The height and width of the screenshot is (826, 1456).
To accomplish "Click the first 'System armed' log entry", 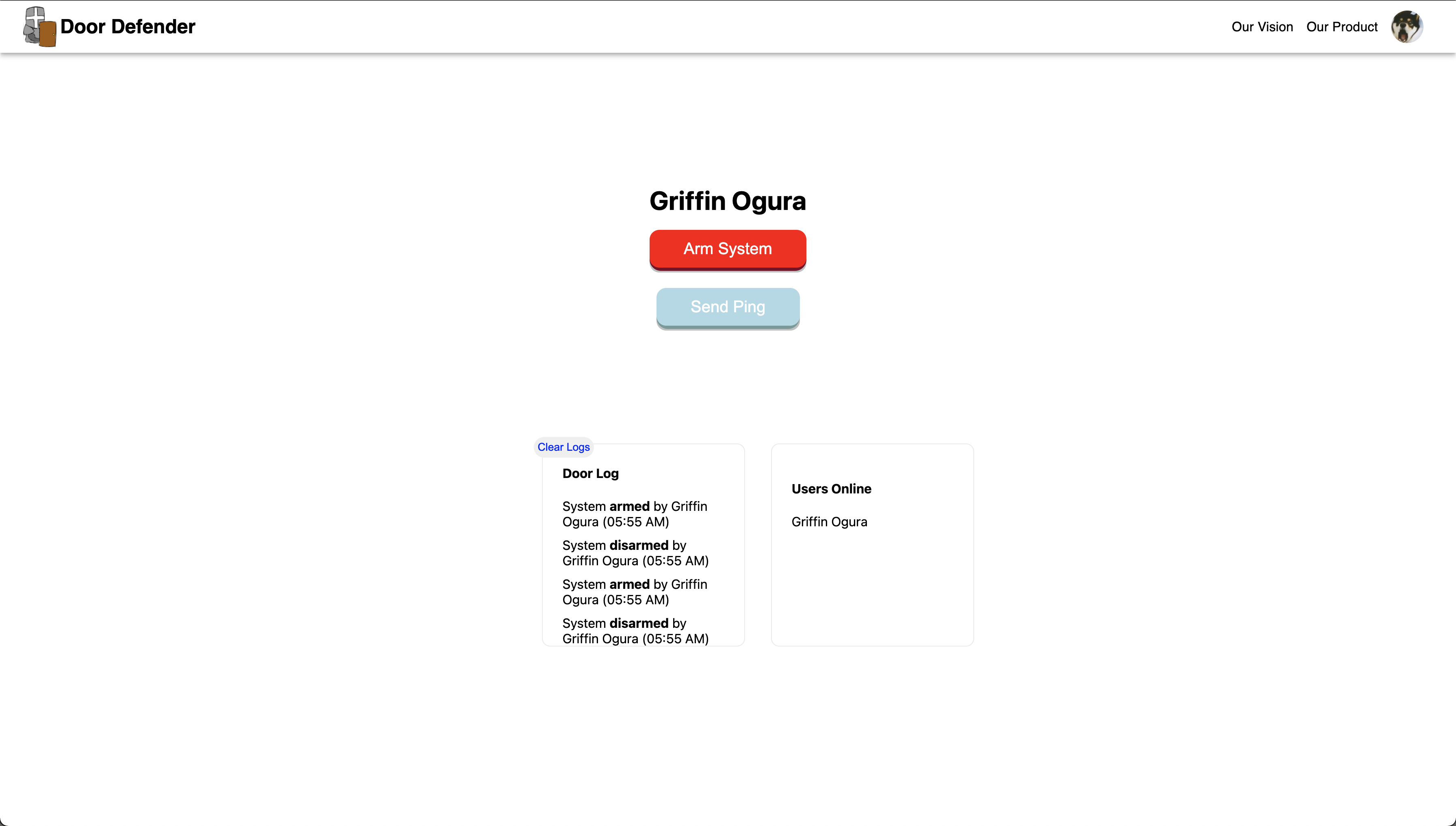I will click(635, 513).
